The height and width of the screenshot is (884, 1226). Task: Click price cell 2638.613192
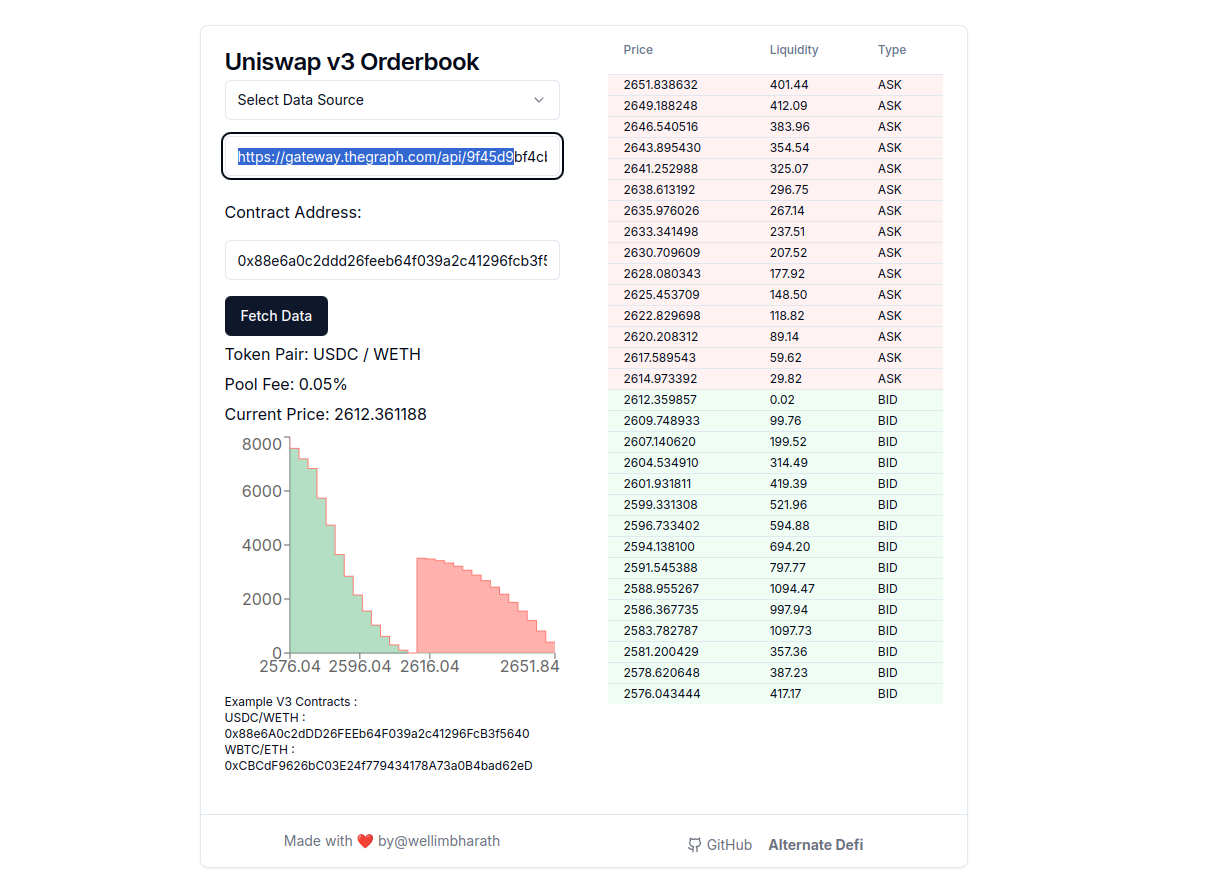659,190
